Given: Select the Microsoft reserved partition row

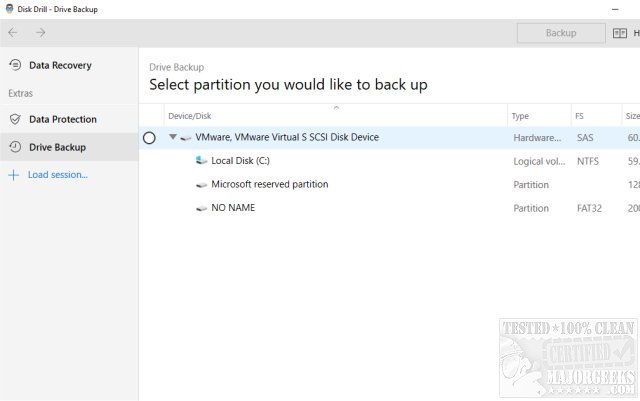Looking at the screenshot, I should pos(269,184).
